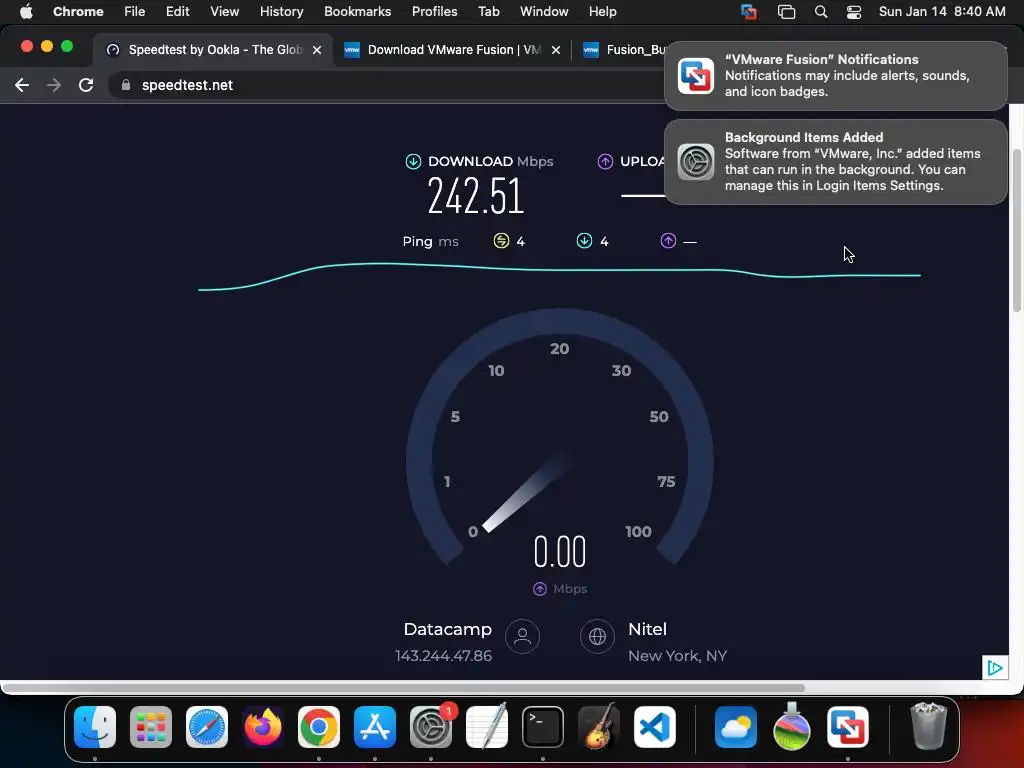Open the Tab menu

click(x=488, y=12)
